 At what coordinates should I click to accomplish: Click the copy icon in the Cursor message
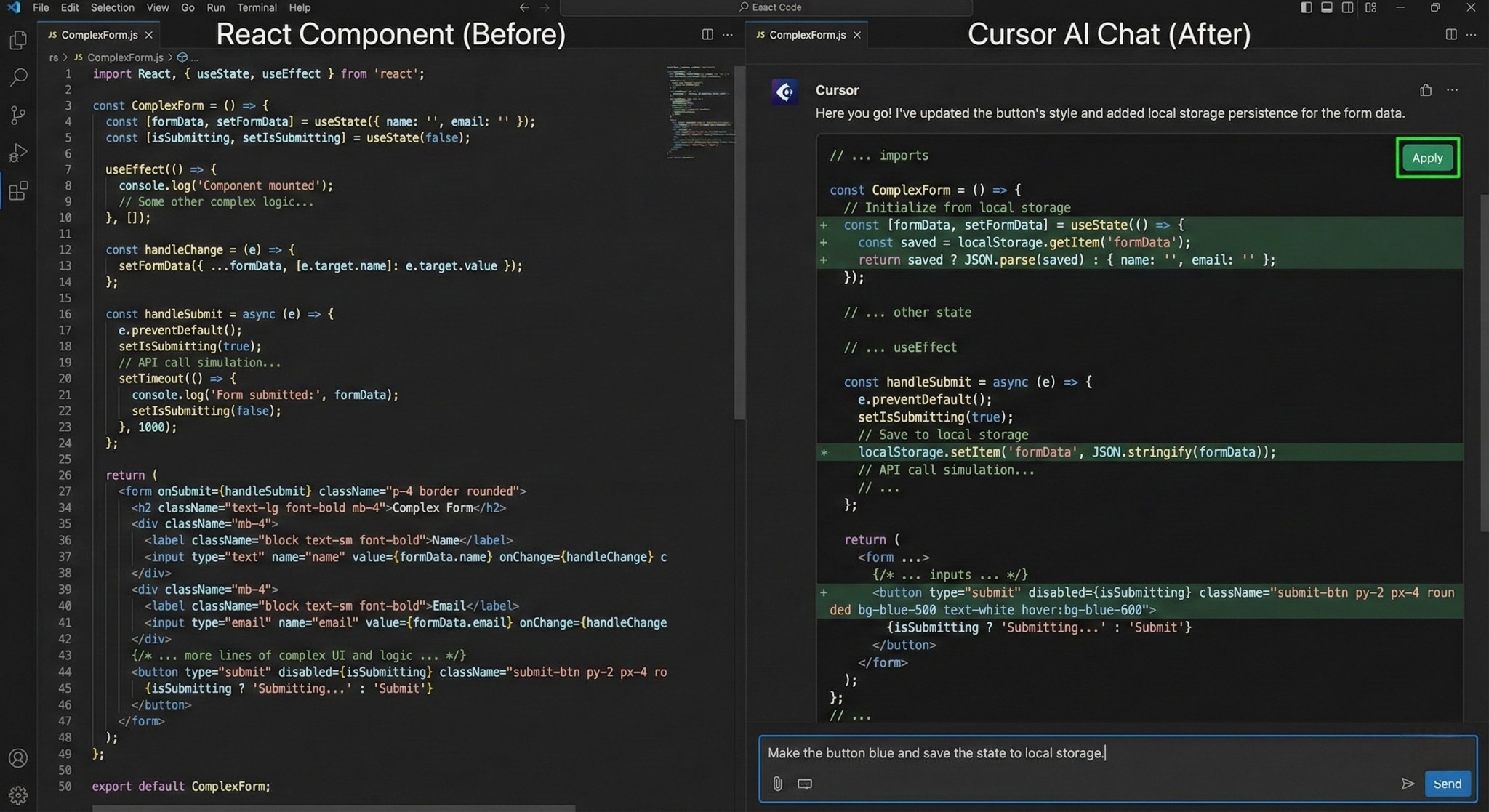[x=1425, y=90]
